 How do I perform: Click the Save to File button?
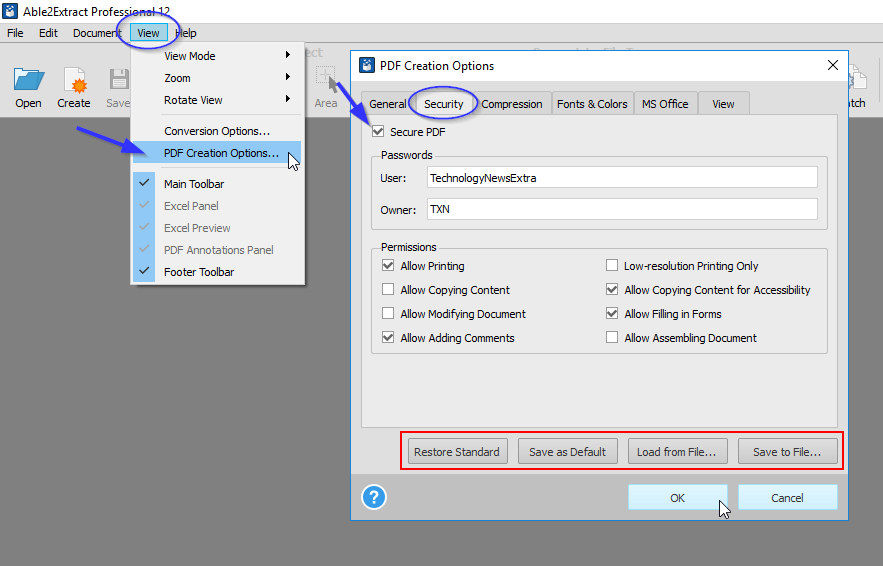(x=787, y=452)
